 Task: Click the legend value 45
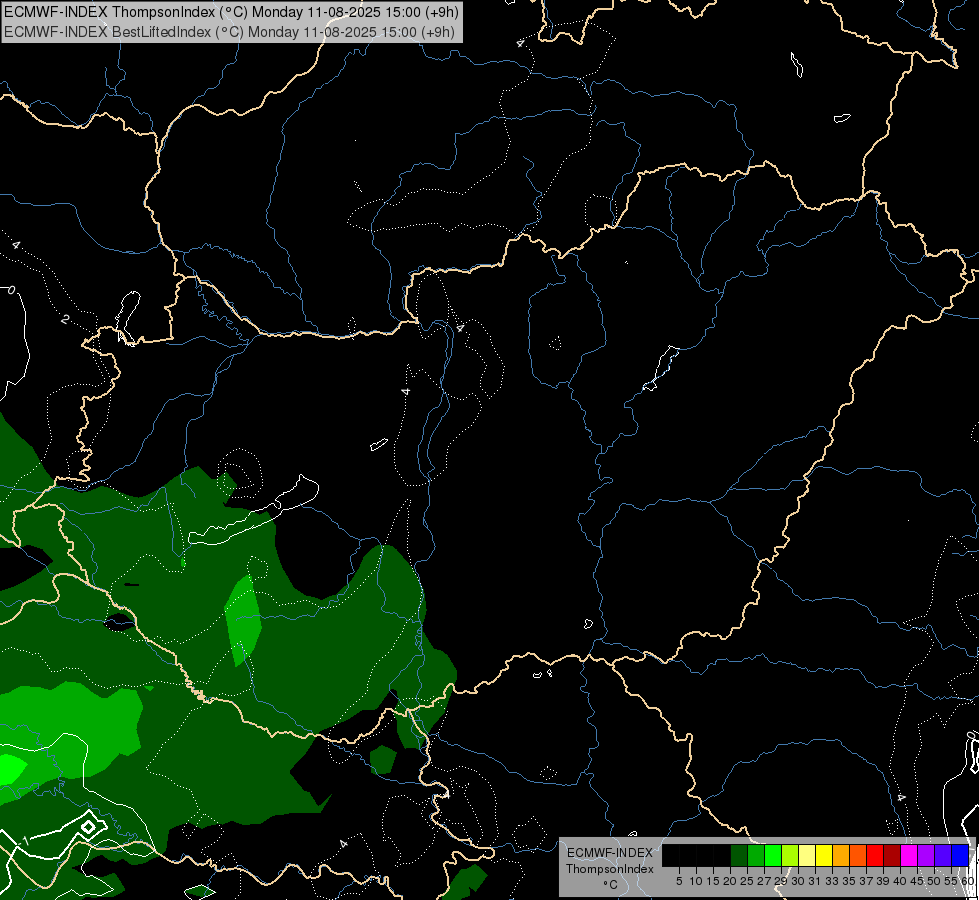(917, 881)
